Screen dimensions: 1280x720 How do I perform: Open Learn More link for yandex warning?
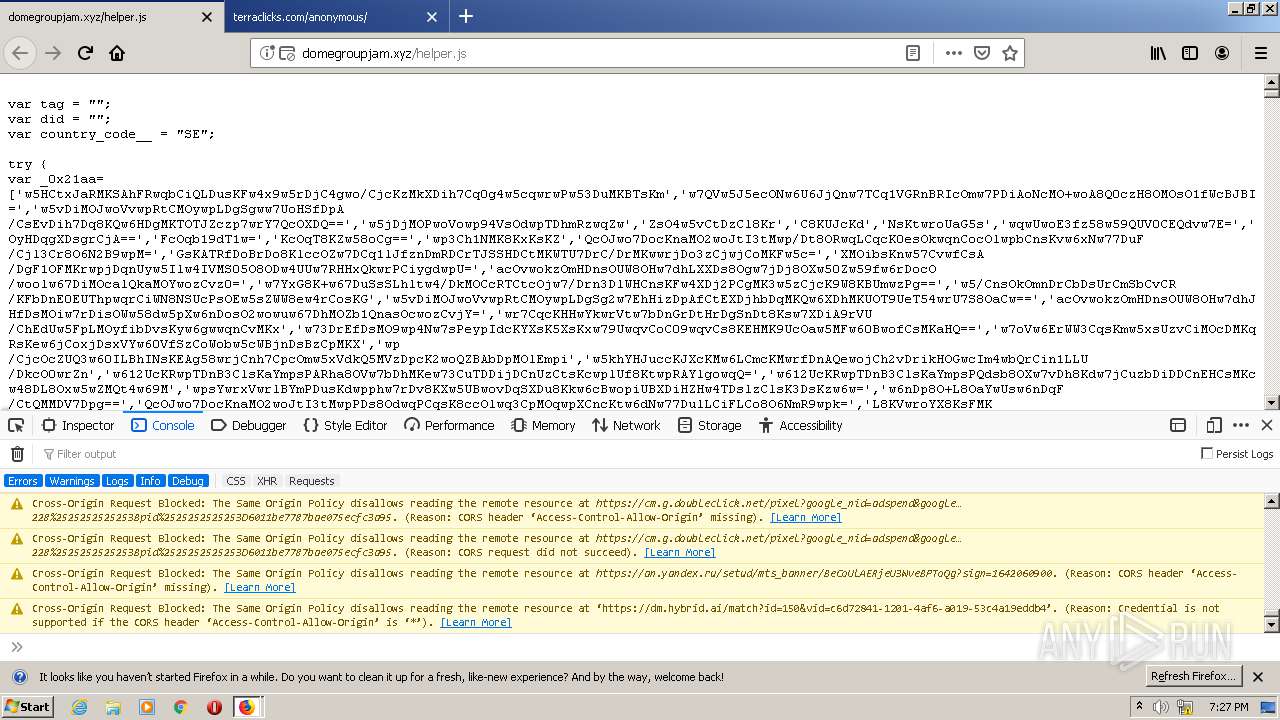click(260, 587)
